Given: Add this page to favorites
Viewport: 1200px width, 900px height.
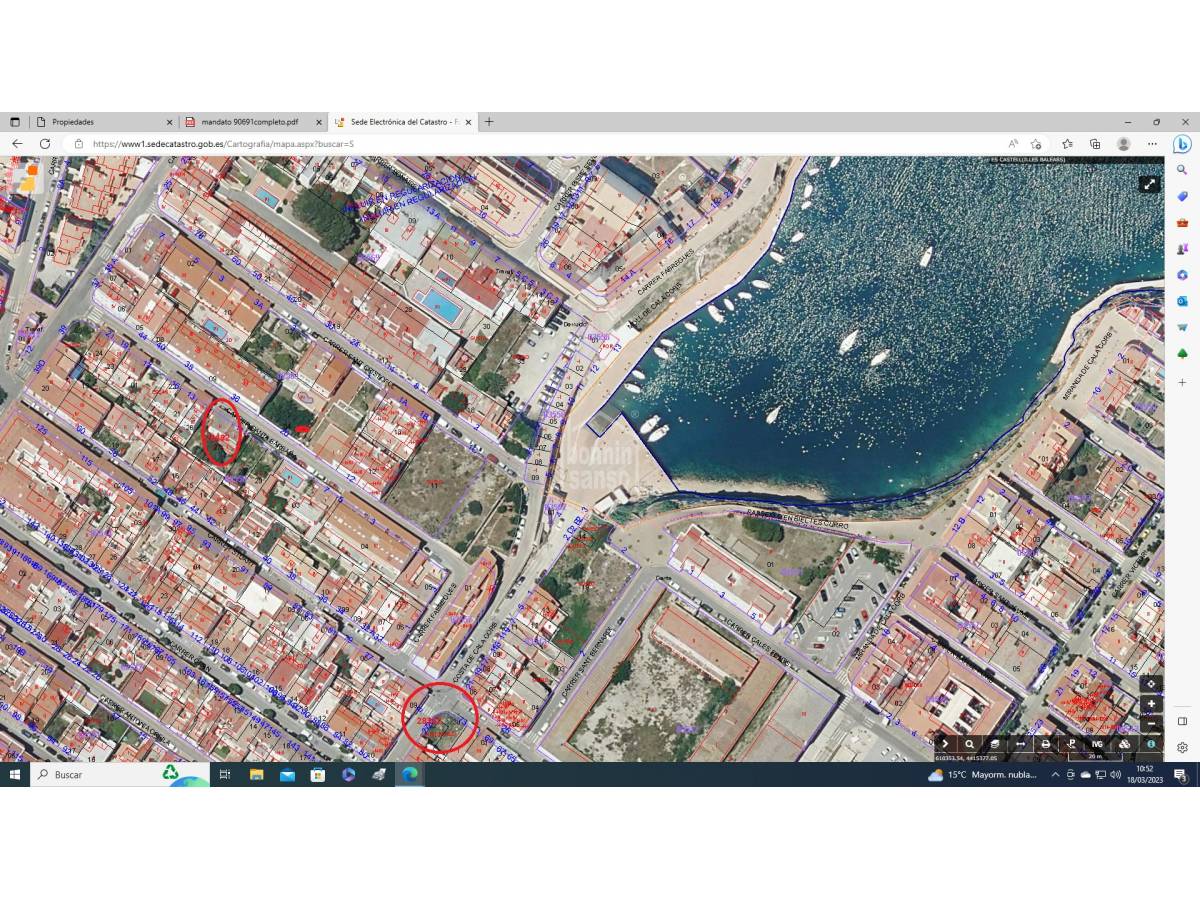Looking at the screenshot, I should point(1037,144).
